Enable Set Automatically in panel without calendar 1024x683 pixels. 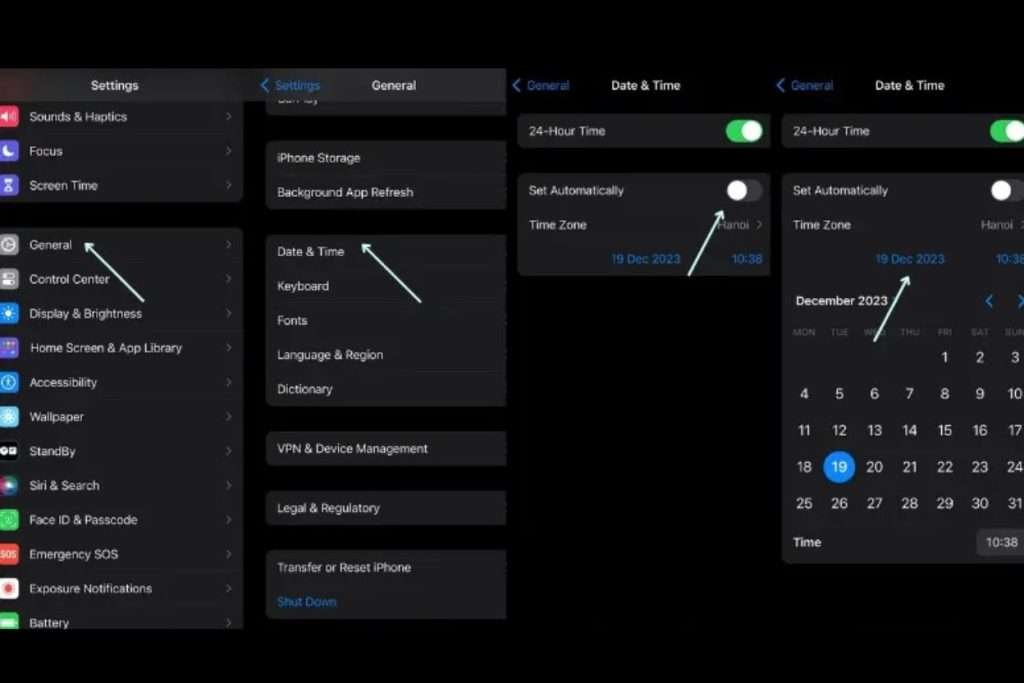tap(743, 190)
